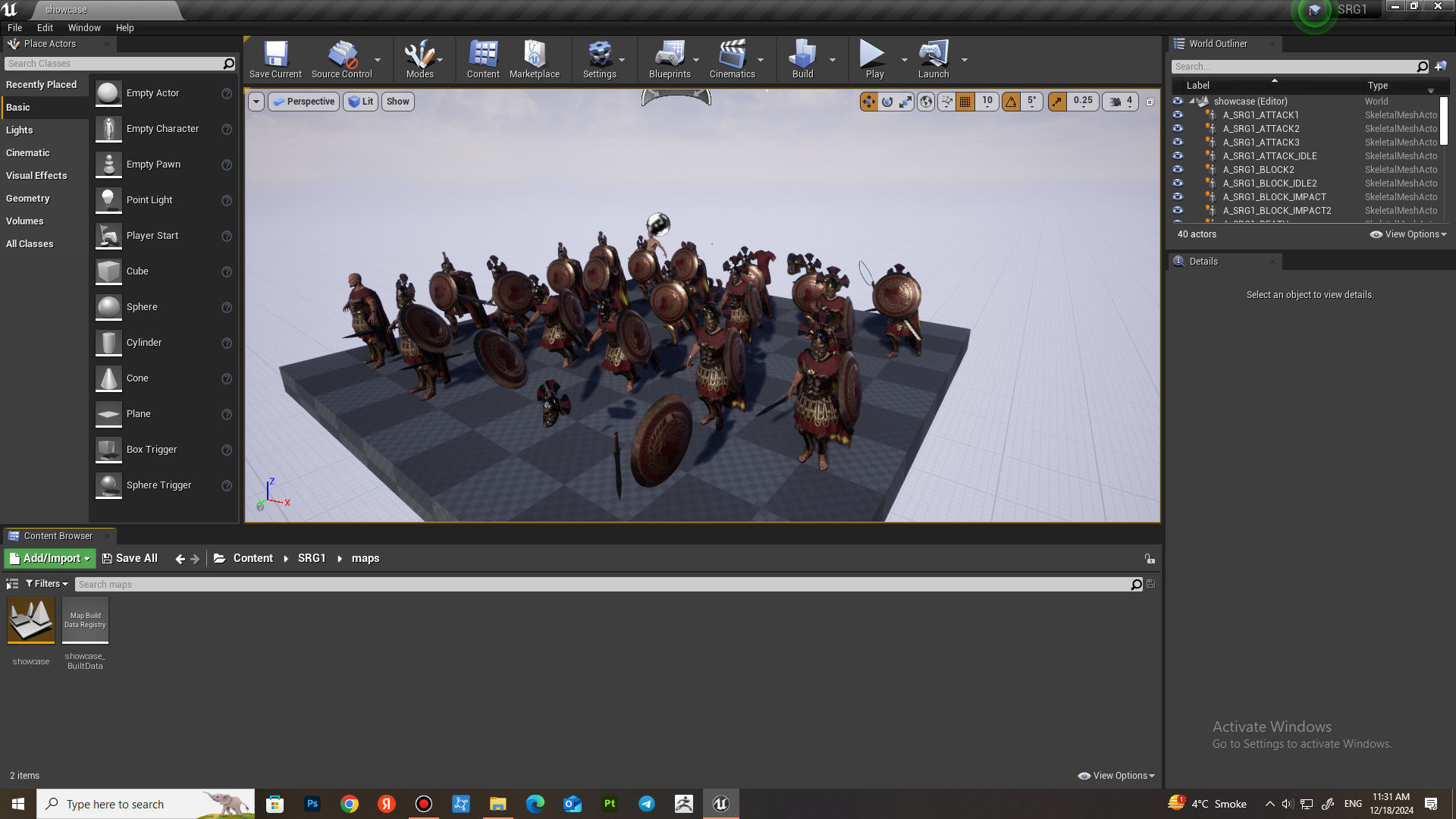Toggle rotation angle snapping

click(x=1011, y=102)
